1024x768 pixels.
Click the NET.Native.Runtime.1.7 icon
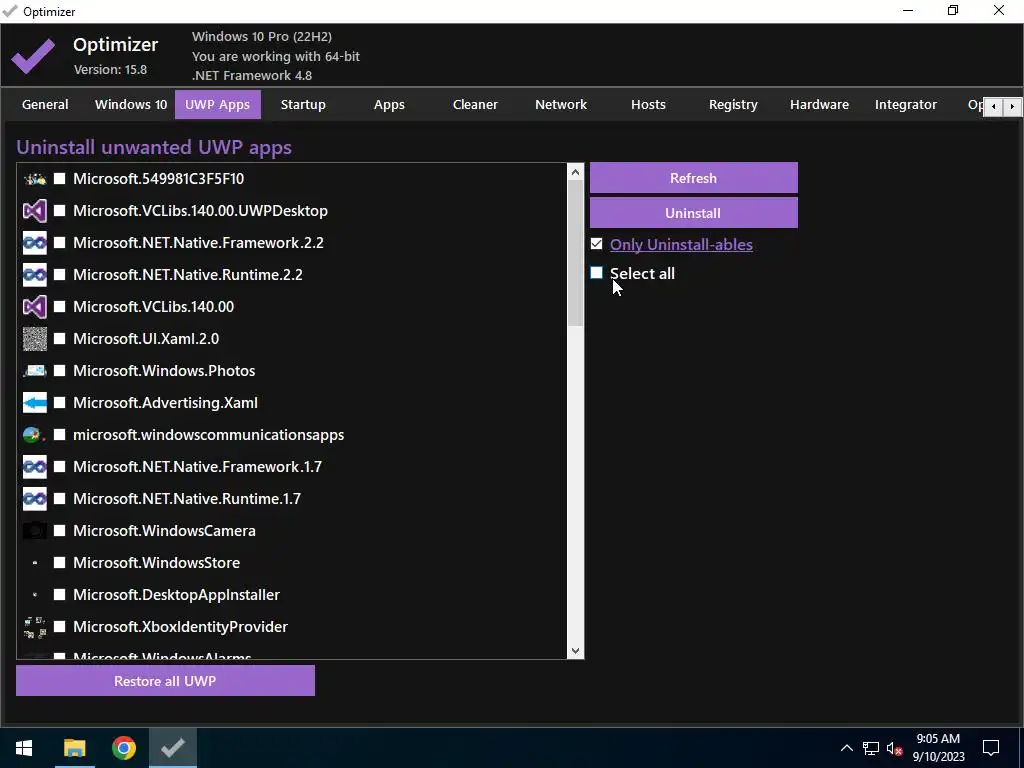point(35,499)
